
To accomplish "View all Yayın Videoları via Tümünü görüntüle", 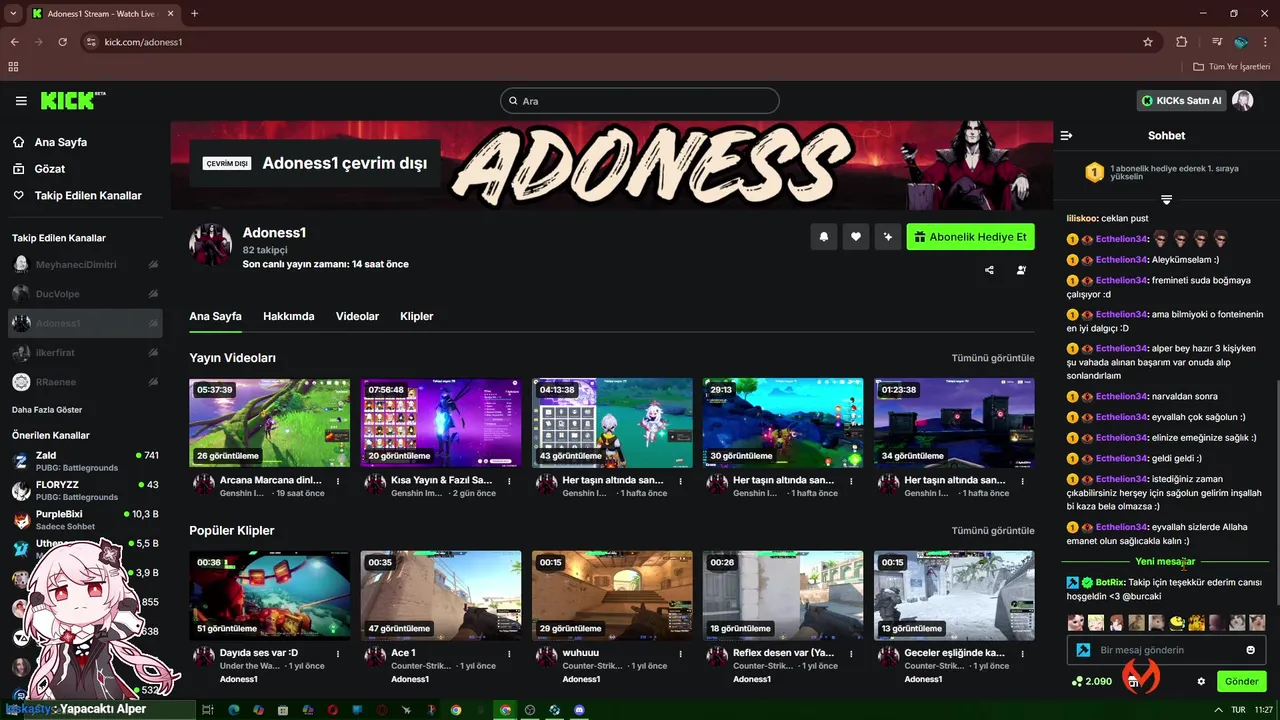I will [993, 358].
